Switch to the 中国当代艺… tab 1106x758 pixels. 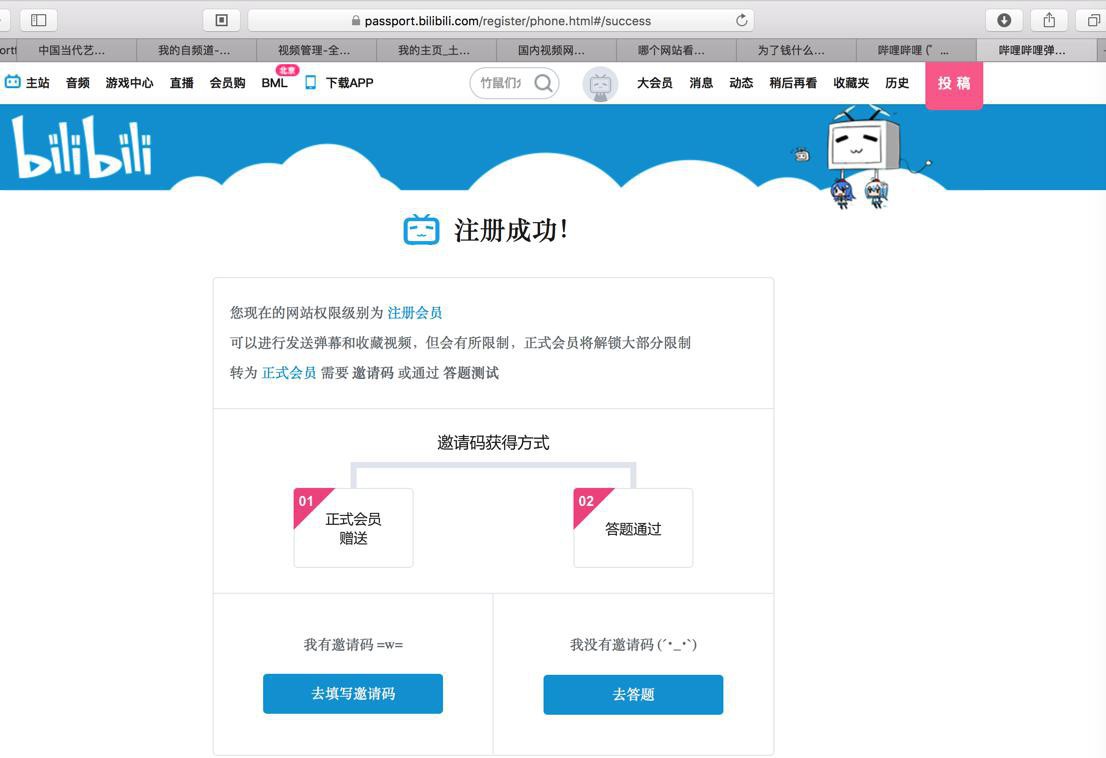coord(76,50)
